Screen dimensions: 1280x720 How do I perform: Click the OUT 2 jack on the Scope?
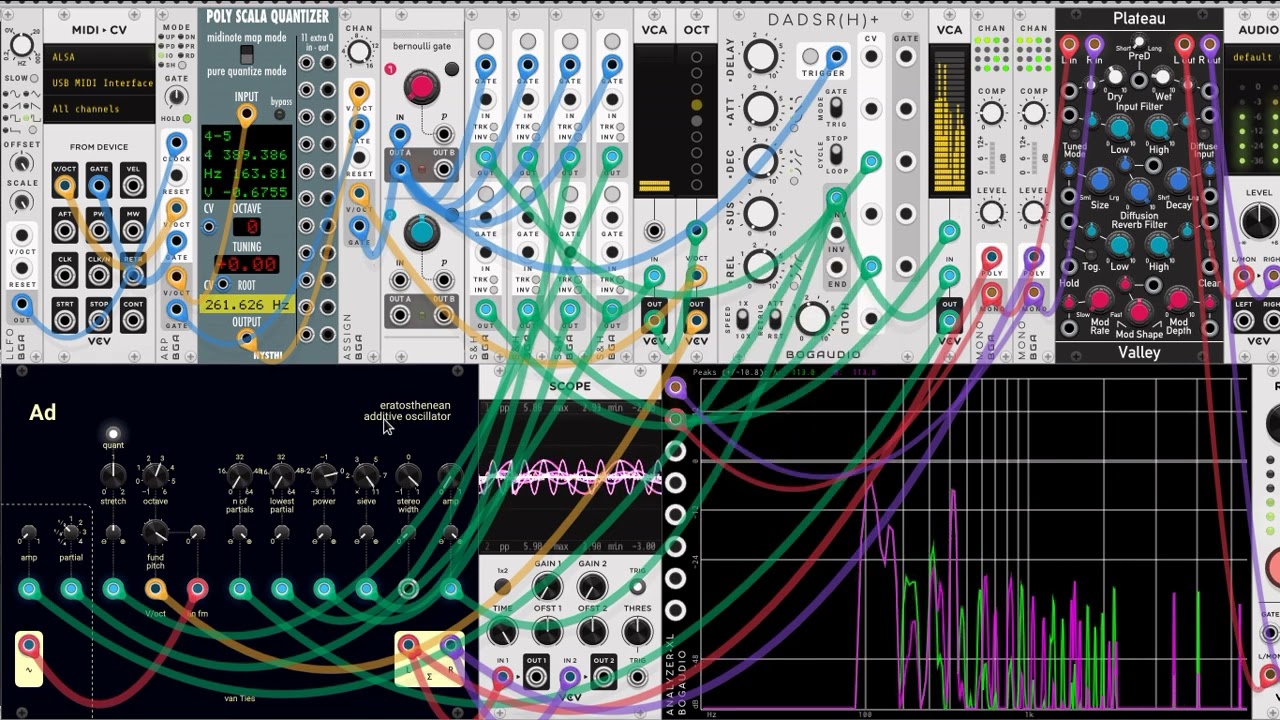point(603,677)
